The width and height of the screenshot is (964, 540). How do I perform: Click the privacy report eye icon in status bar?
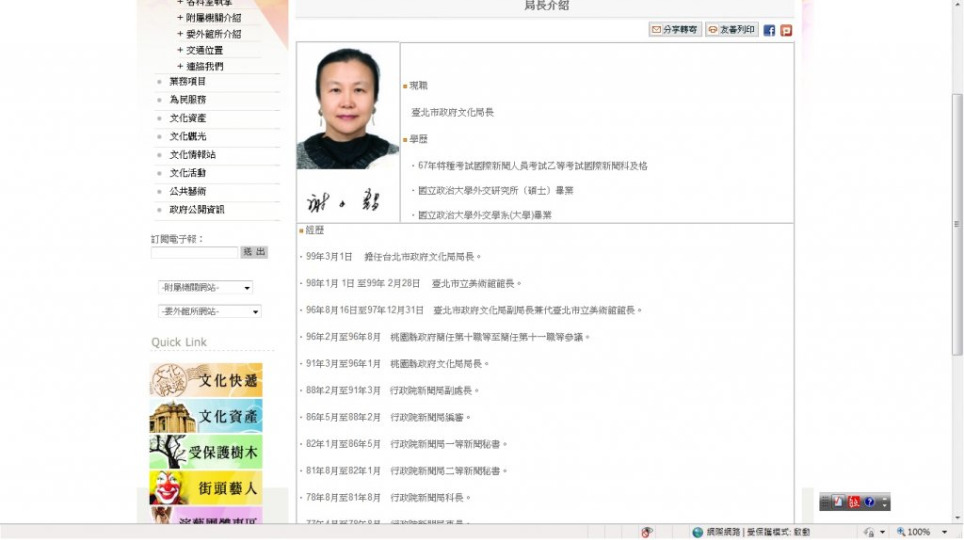coord(647,532)
